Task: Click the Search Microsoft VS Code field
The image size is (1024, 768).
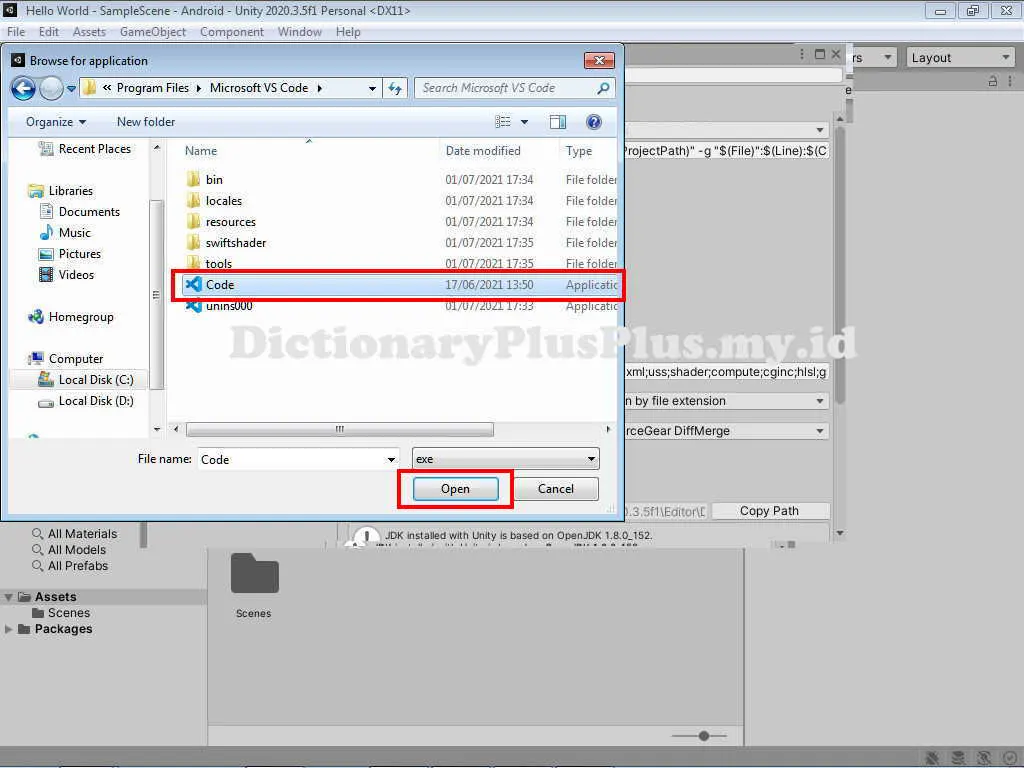Action: (x=506, y=88)
